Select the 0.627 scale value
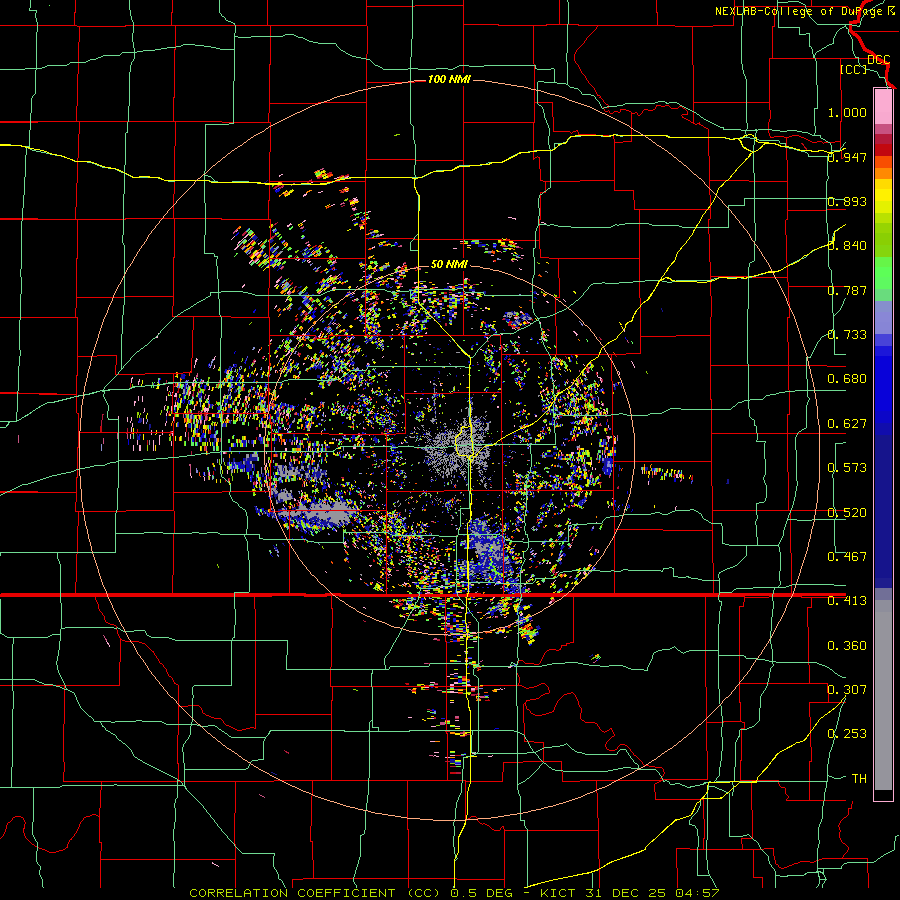The width and height of the screenshot is (900, 900). point(847,424)
